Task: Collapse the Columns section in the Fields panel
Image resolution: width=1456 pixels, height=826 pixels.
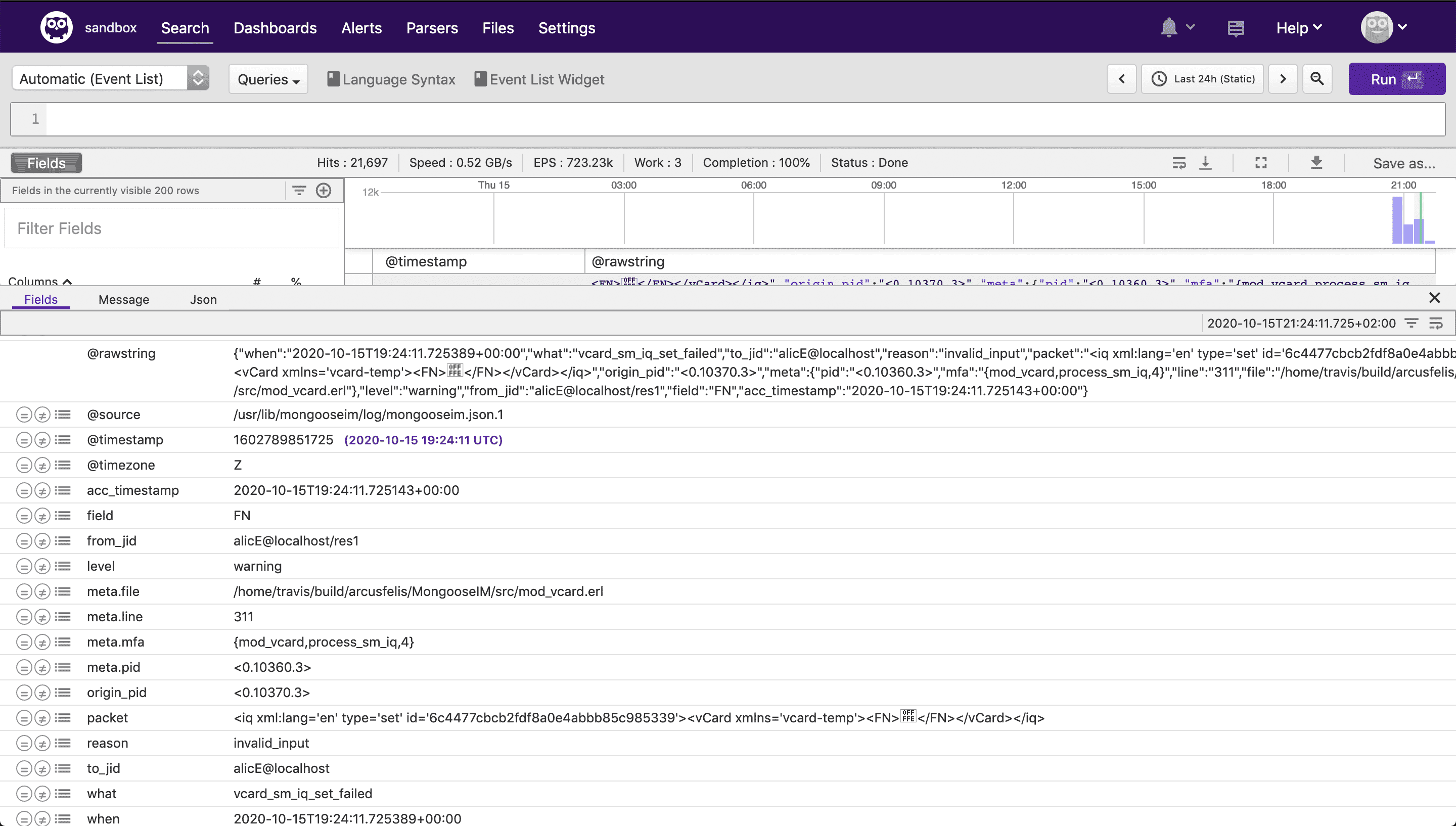Action: coord(68,282)
